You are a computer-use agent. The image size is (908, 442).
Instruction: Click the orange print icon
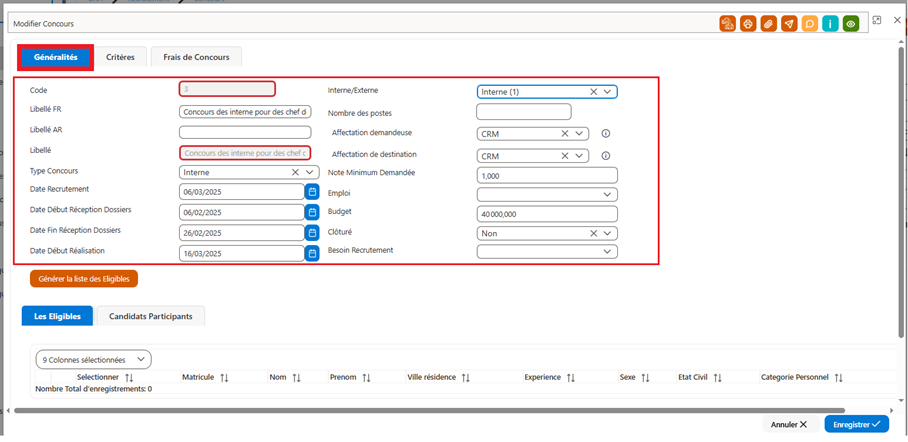point(748,24)
